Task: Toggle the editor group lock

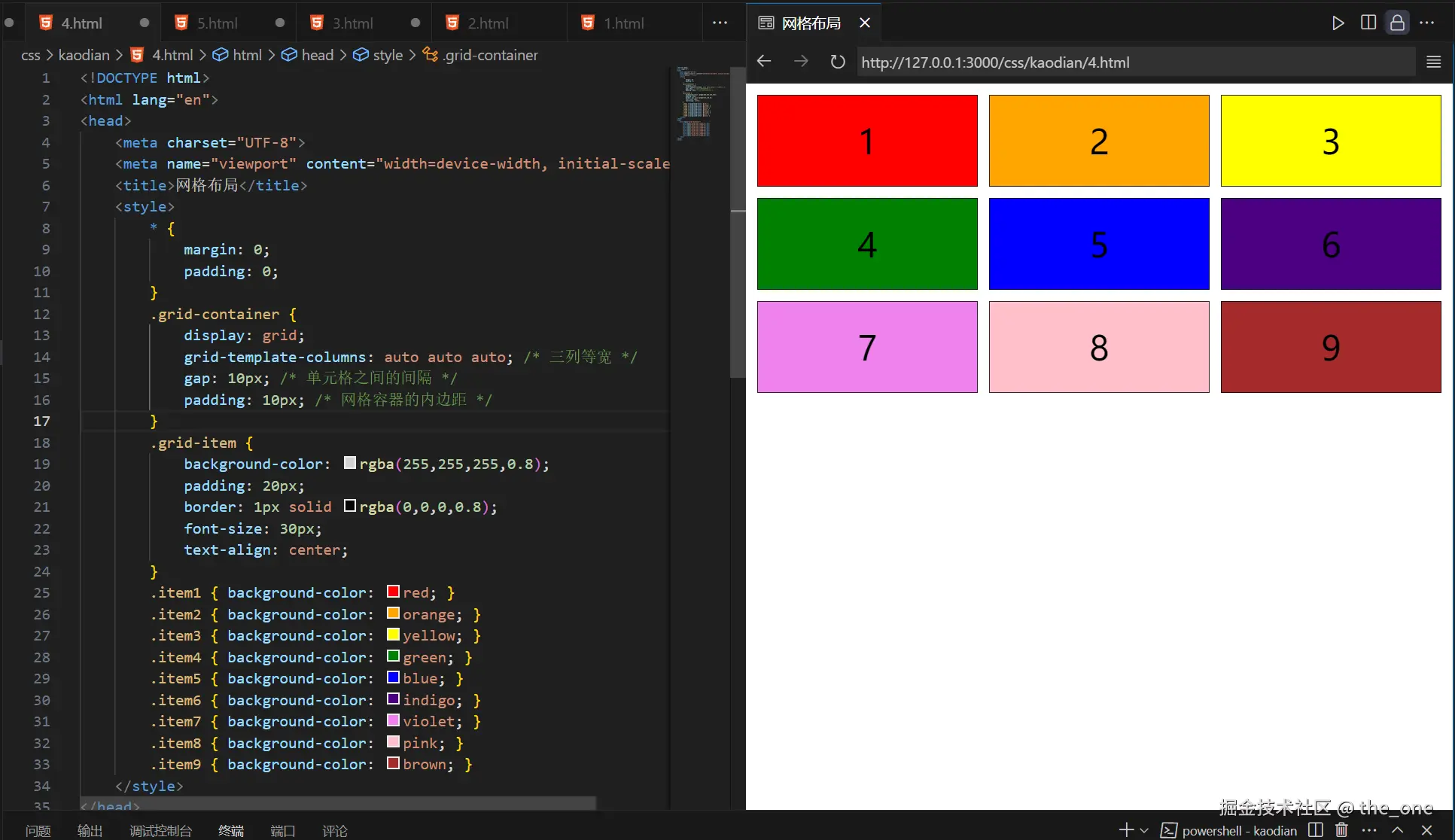Action: 1397,23
